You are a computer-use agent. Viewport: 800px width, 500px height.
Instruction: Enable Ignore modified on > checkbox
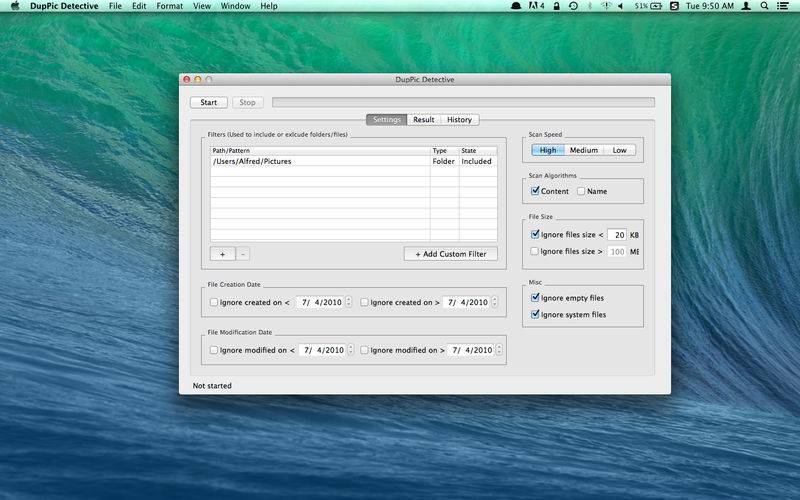[x=364, y=350]
